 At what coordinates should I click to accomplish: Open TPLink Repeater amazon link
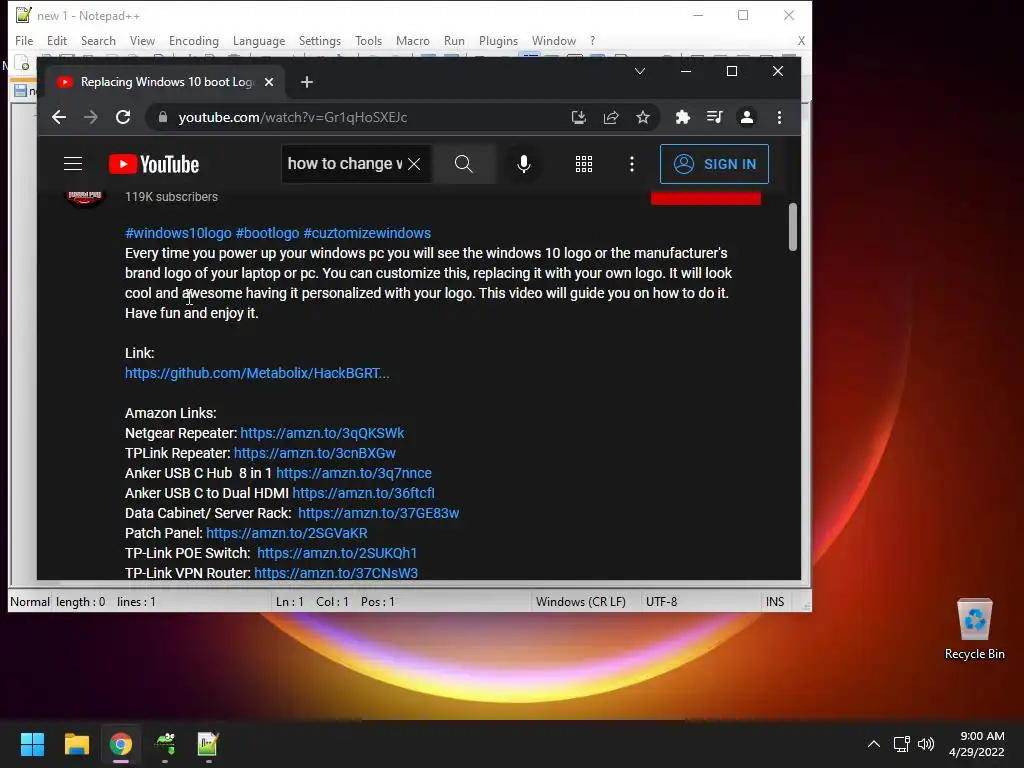(315, 453)
